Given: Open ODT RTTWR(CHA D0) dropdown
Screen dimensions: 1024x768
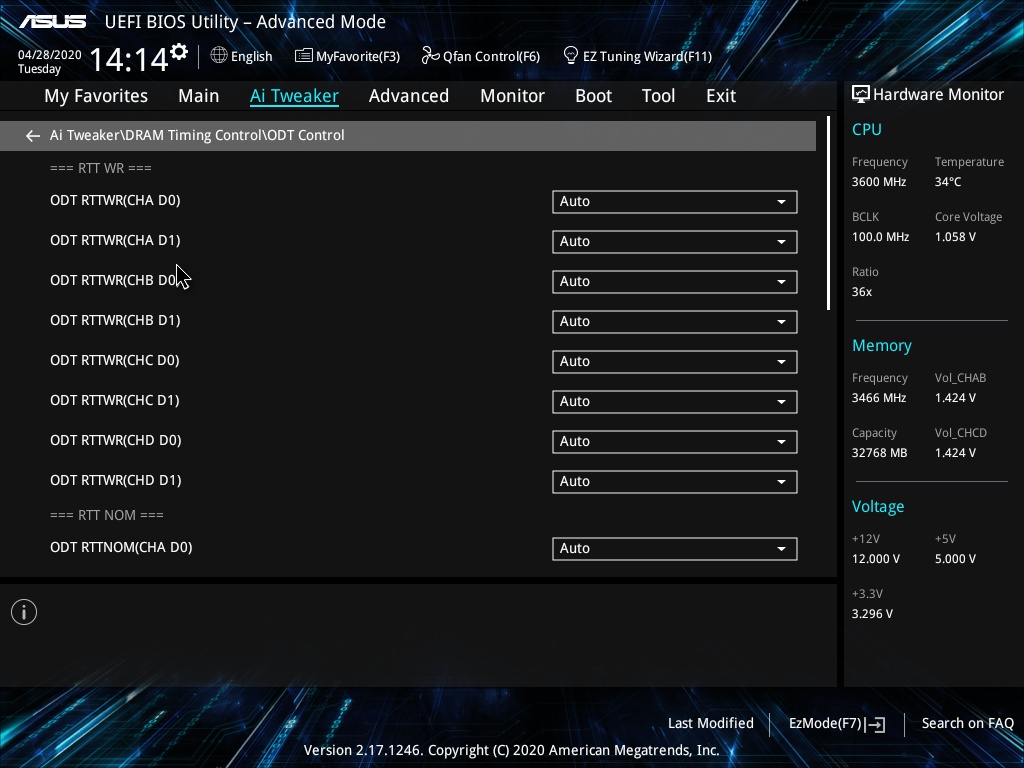Looking at the screenshot, I should tap(675, 202).
